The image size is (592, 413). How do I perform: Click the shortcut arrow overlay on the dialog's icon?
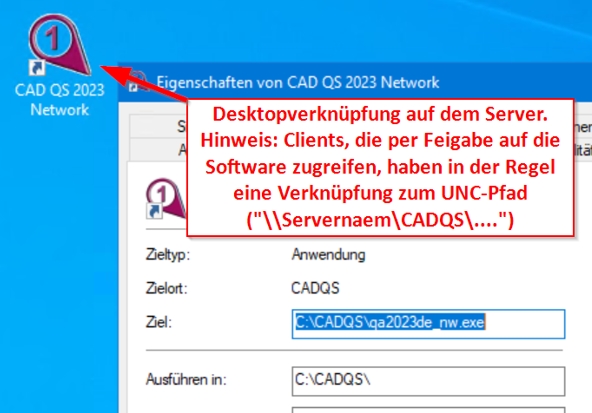154,211
